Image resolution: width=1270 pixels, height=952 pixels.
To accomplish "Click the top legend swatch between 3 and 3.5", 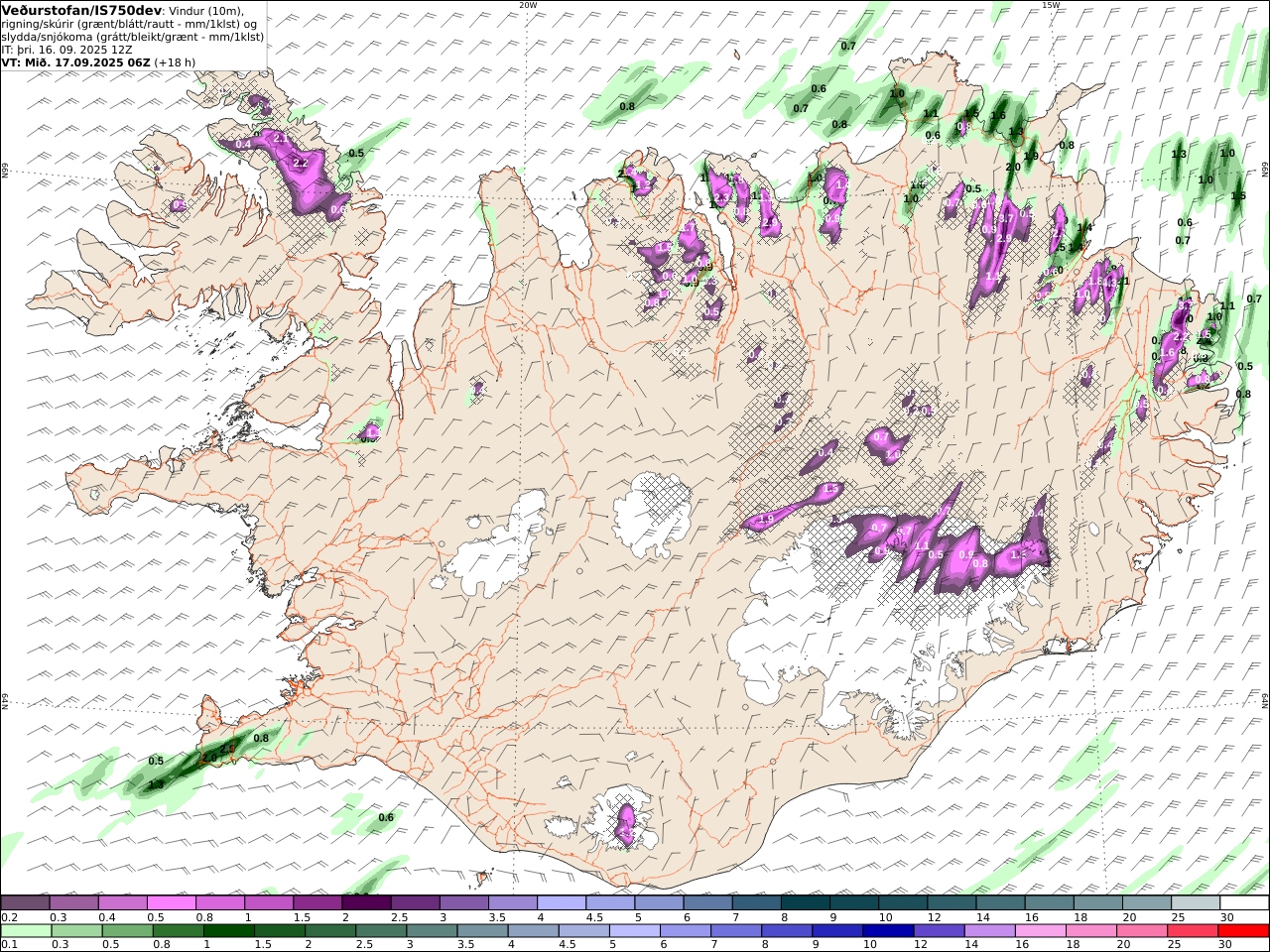I will tap(463, 903).
